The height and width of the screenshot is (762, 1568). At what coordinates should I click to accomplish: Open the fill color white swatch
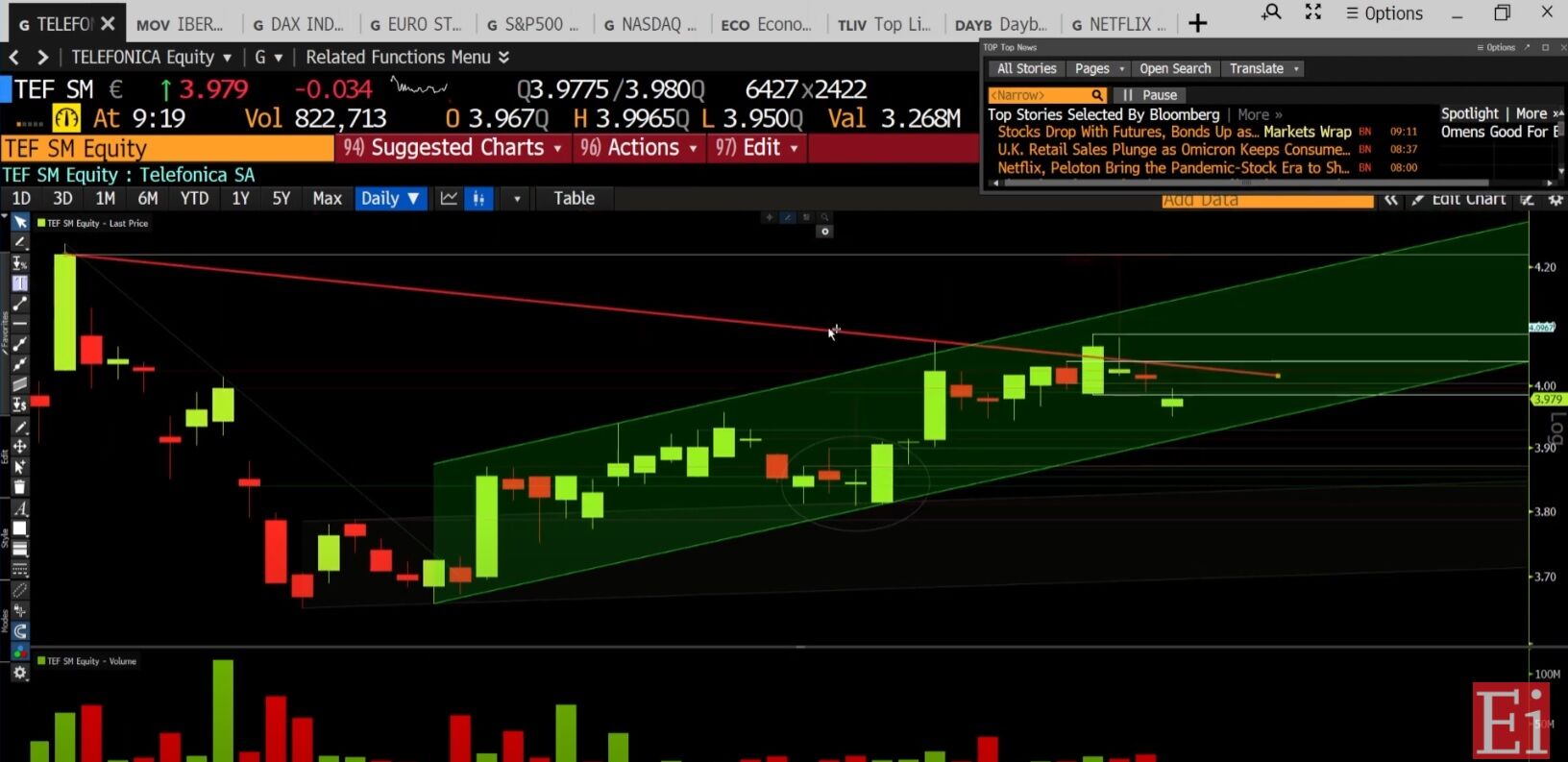click(x=19, y=528)
